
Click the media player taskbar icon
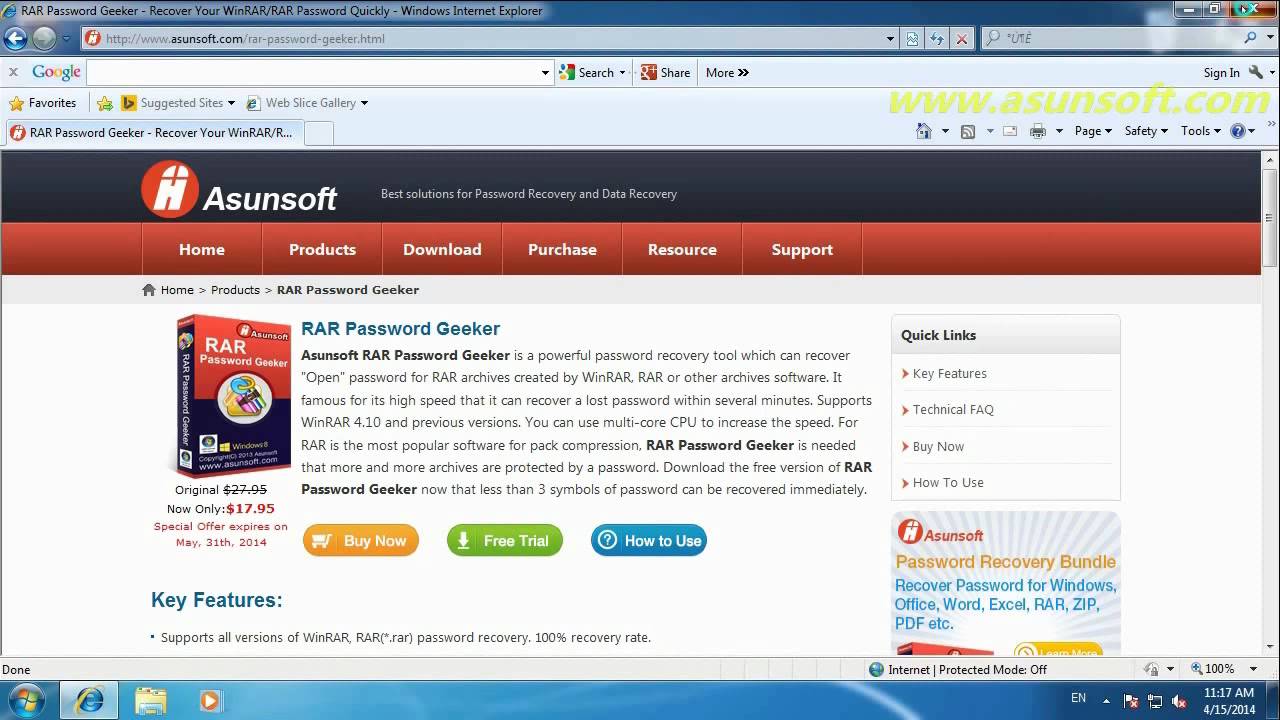(210, 700)
